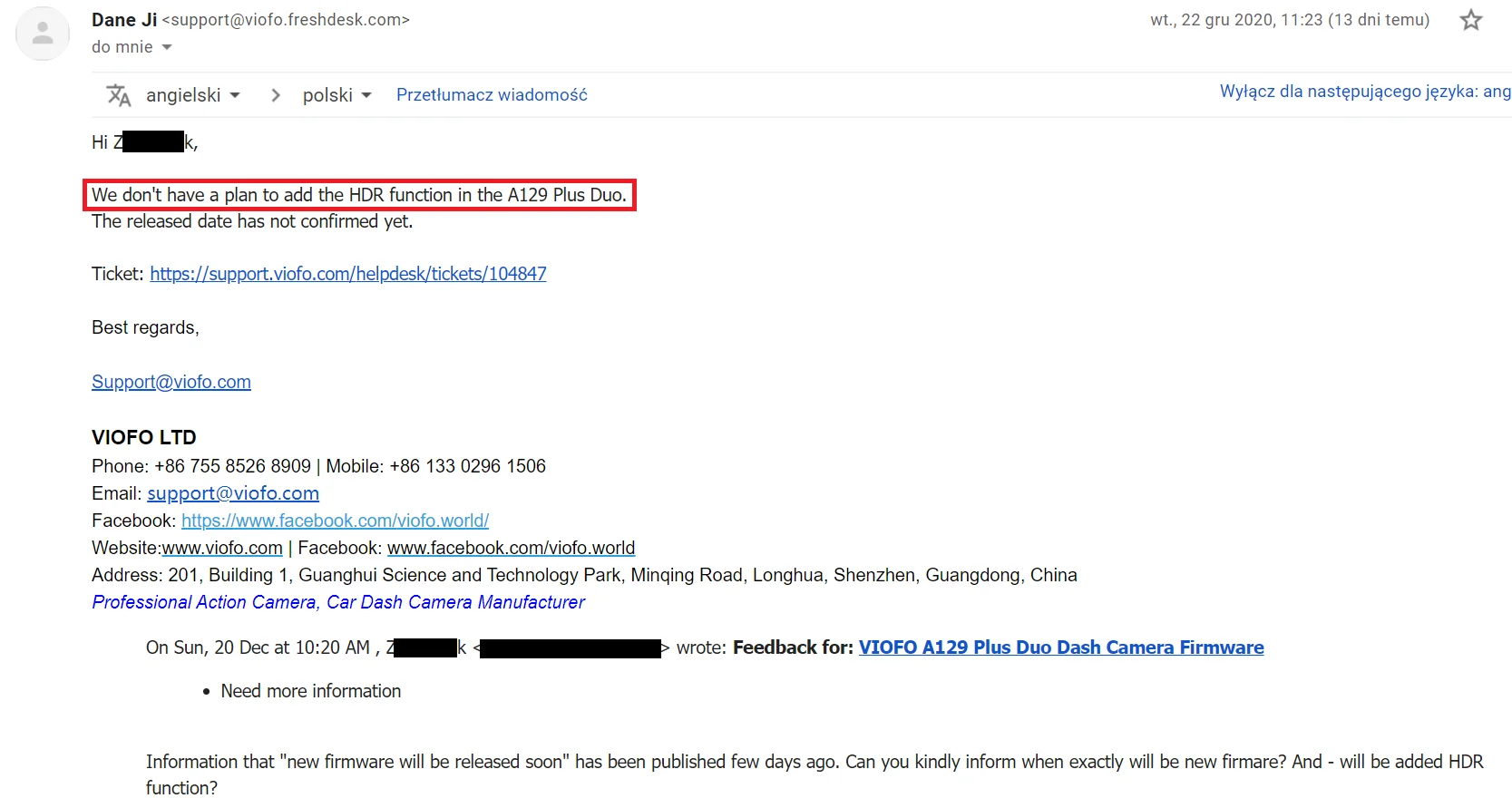Click 'Przetłumacz wiadomość' link

[x=492, y=95]
